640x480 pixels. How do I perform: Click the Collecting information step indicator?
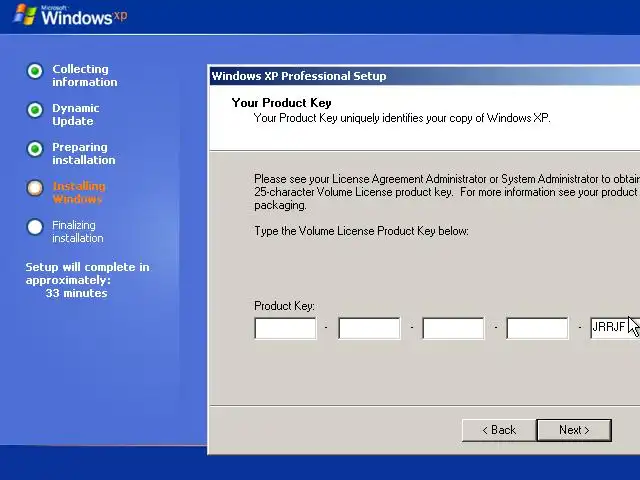35,71
